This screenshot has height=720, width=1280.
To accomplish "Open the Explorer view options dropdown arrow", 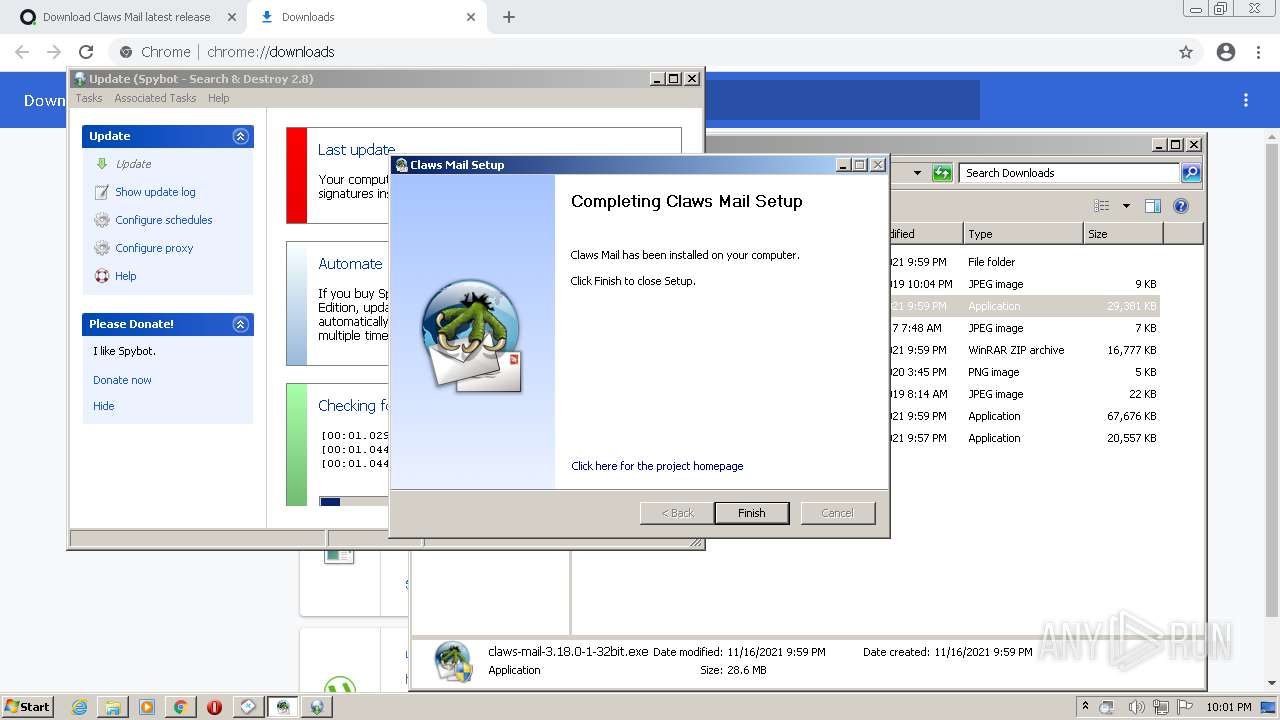I will pyautogui.click(x=1126, y=206).
